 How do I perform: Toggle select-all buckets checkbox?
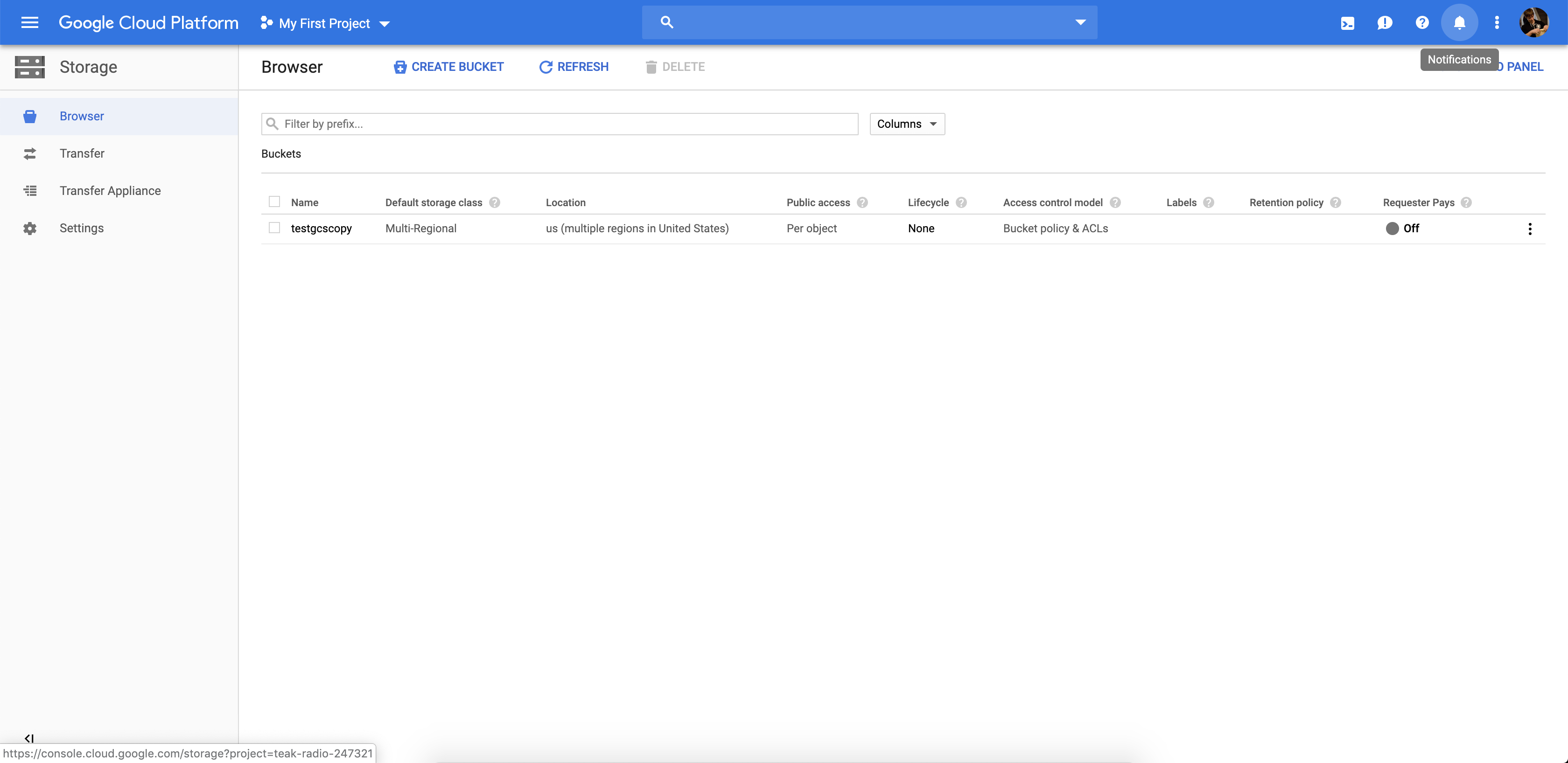(x=274, y=201)
